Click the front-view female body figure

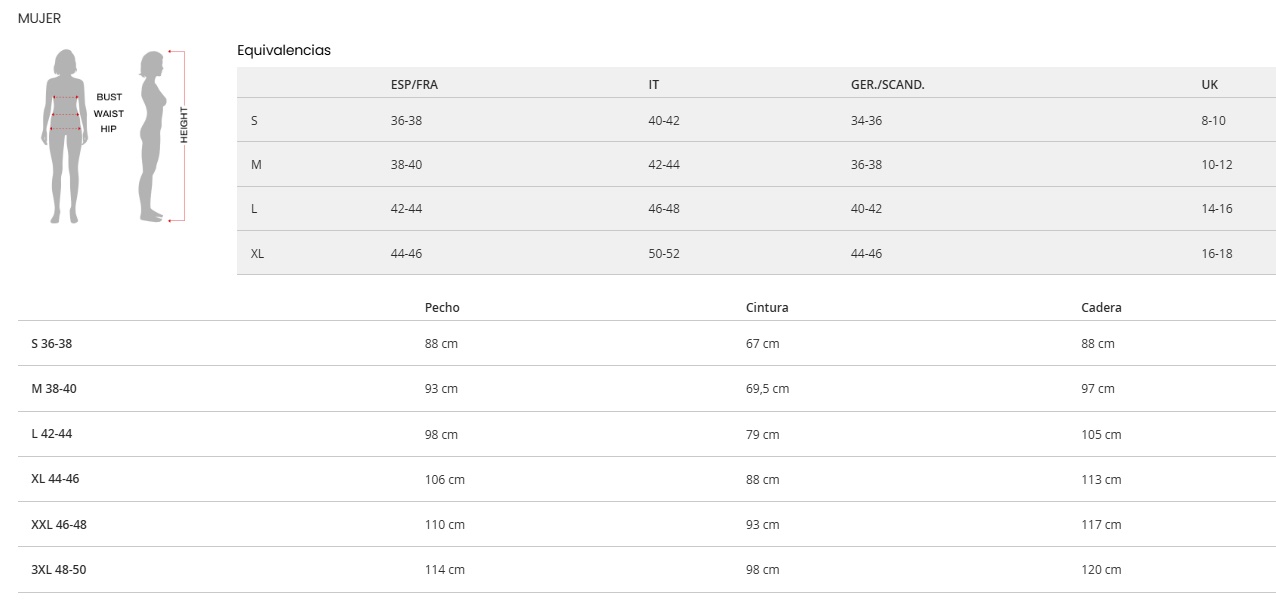(x=65, y=135)
